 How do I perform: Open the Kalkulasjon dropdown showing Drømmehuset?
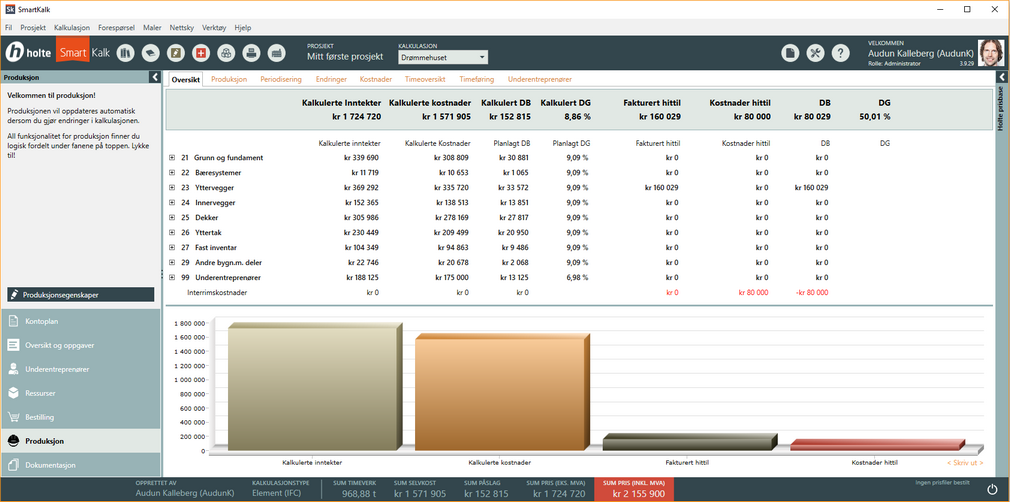coord(442,58)
